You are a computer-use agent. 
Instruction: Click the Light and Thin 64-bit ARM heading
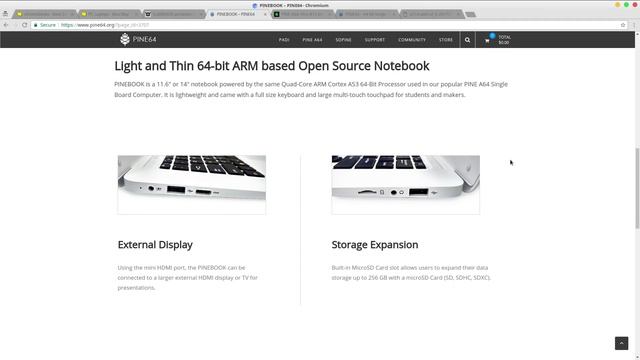[272, 66]
